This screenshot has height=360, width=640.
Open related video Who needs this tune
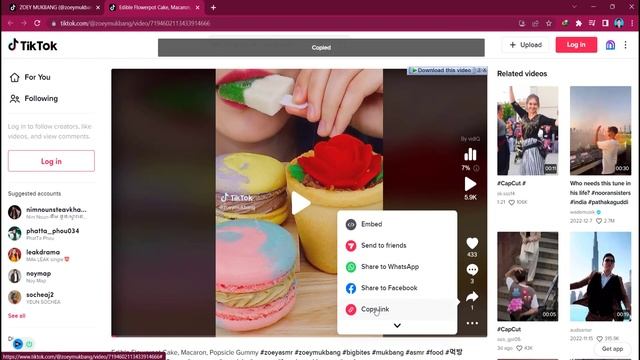600,131
